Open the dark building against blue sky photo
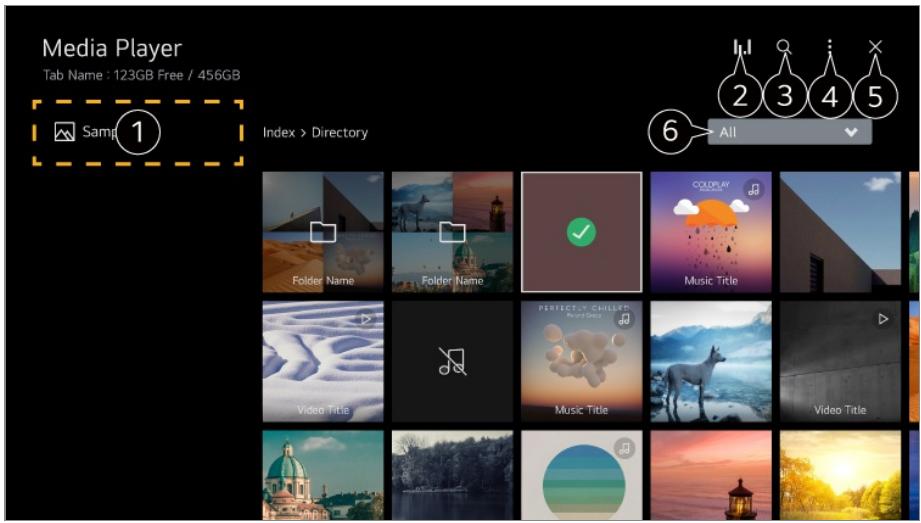The image size is (921, 523). 840,232
